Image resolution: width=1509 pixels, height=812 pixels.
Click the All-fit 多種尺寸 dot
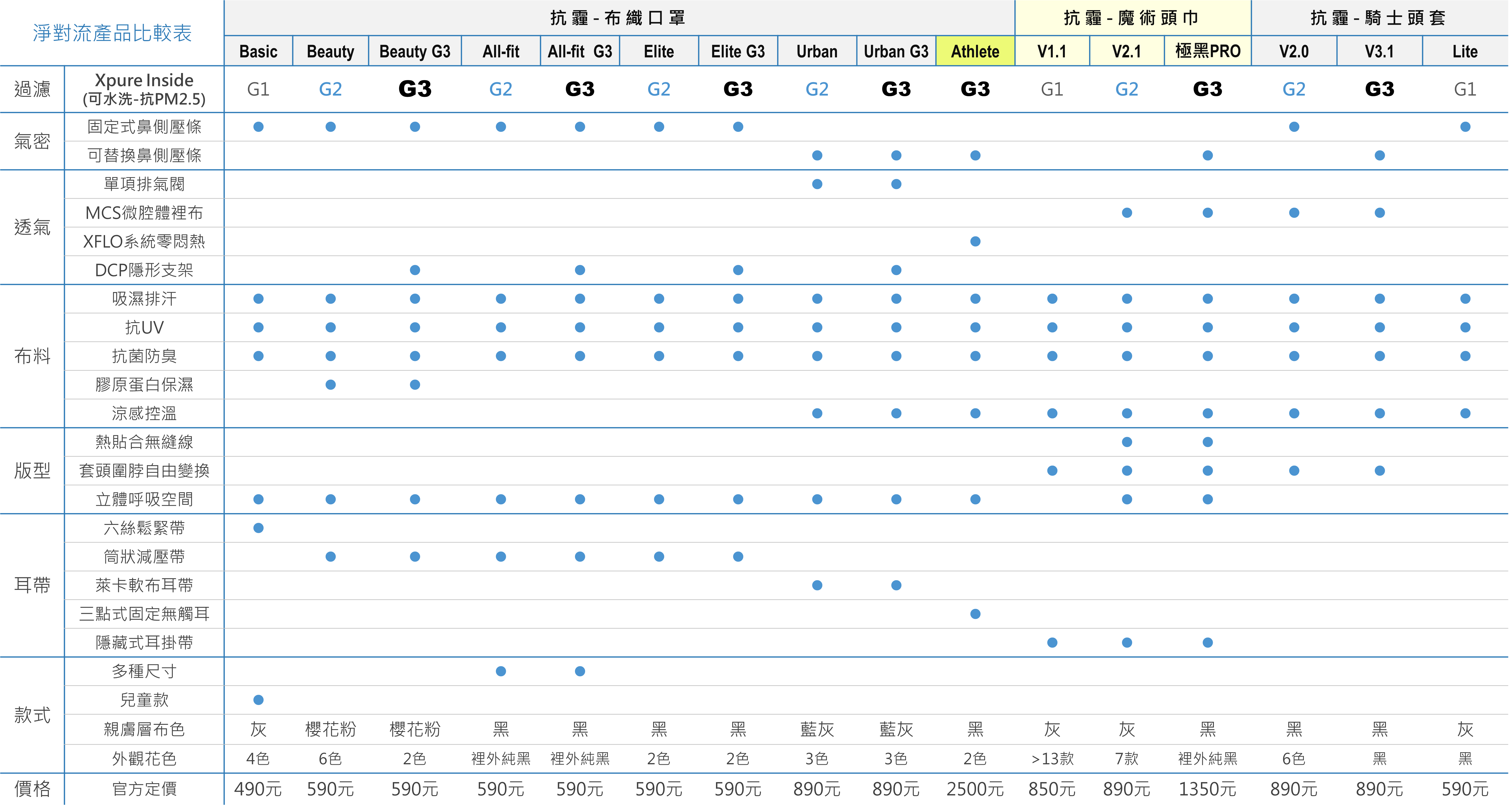pos(501,671)
